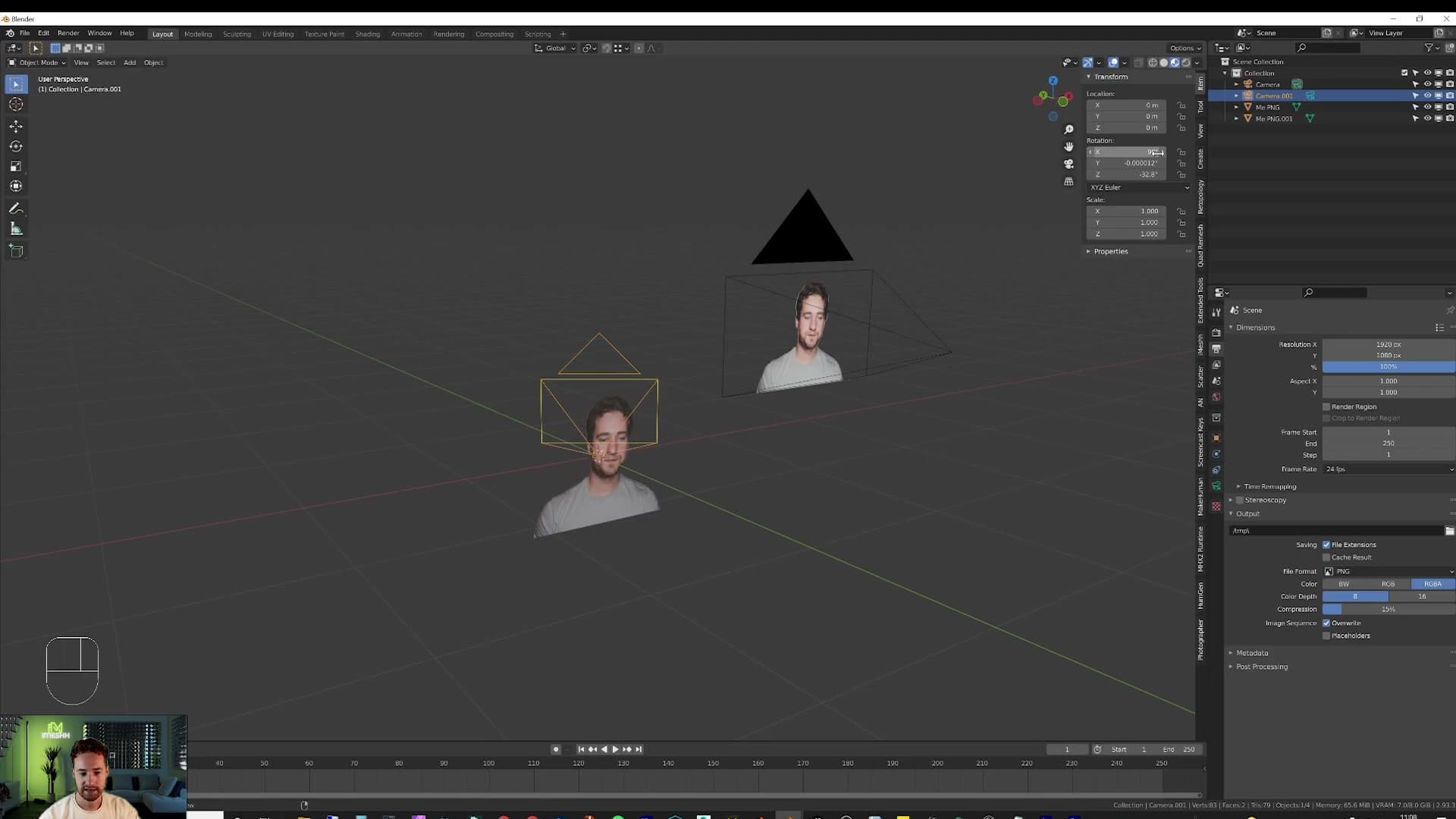
Task: Open the Render properties tab icon
Action: [x=1216, y=332]
